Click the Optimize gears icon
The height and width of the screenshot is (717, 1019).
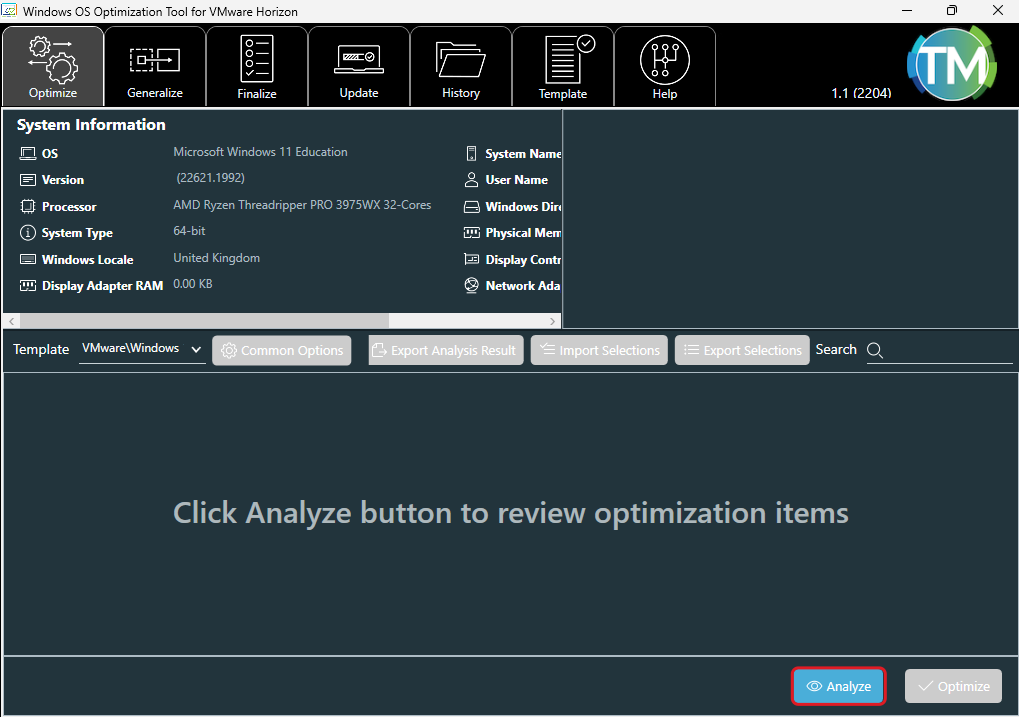click(x=53, y=59)
